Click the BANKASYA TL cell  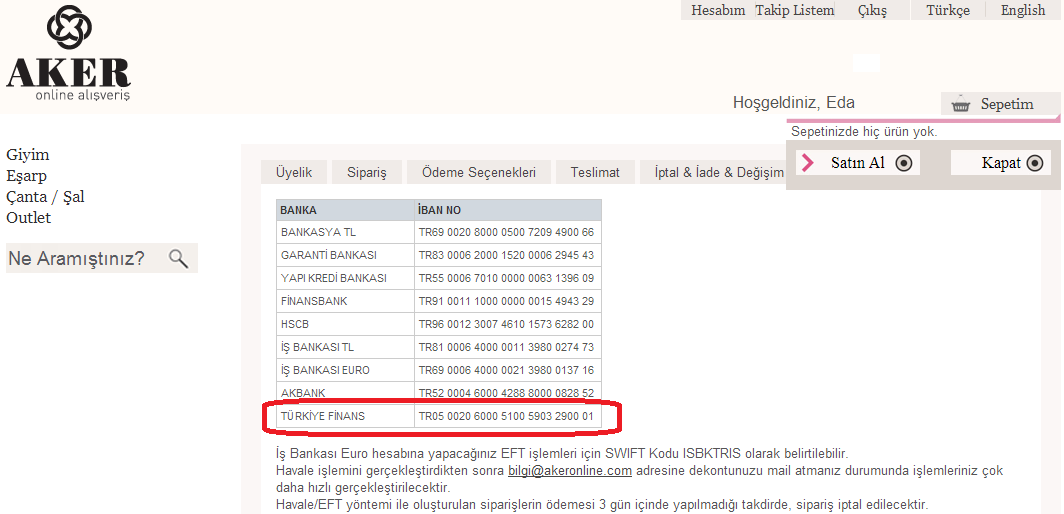coord(345,232)
